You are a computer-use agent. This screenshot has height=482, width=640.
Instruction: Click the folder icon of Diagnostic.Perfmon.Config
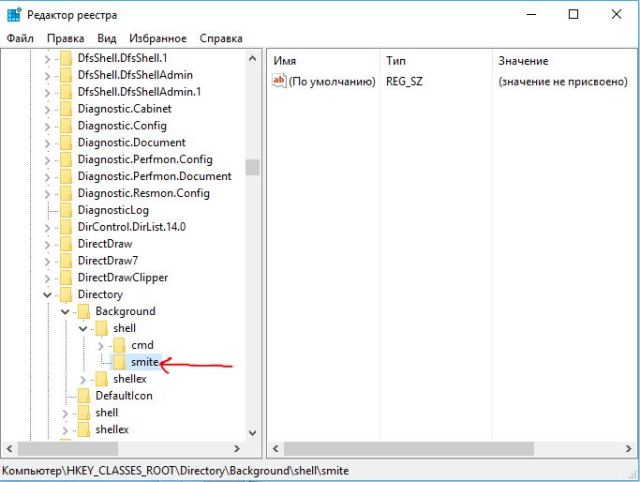point(66,160)
